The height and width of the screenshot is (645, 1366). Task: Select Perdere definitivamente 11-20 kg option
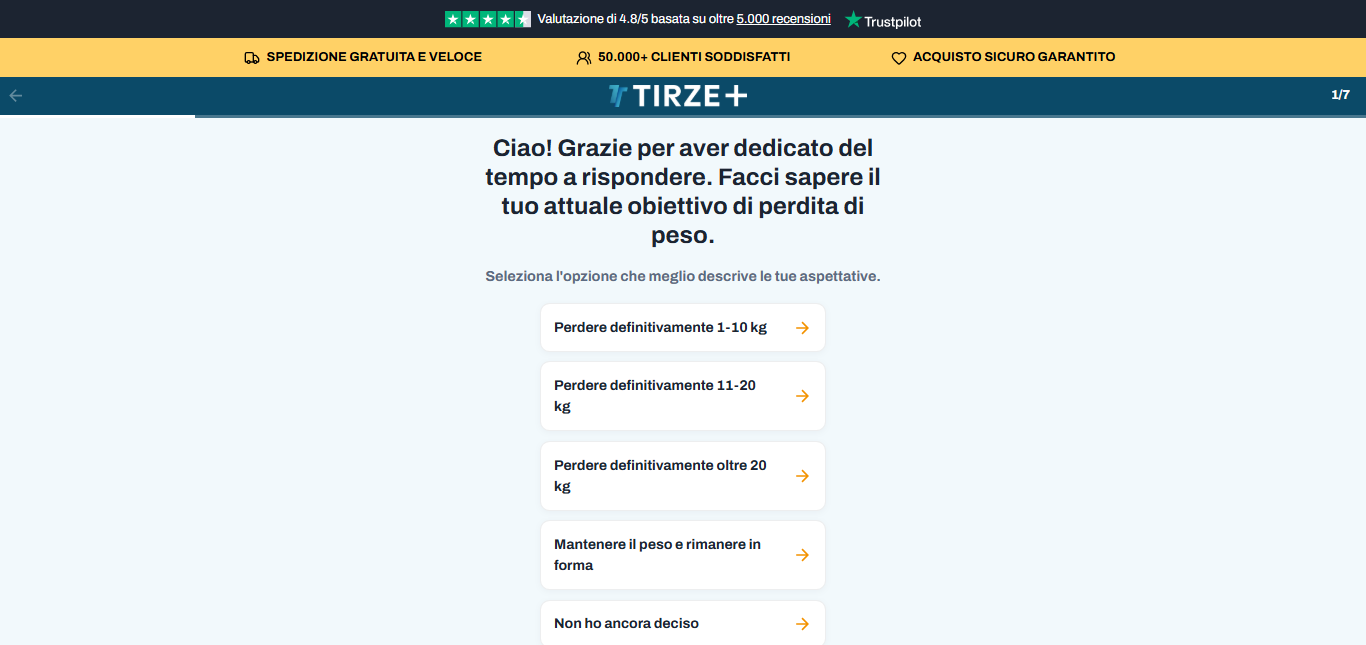(x=683, y=396)
